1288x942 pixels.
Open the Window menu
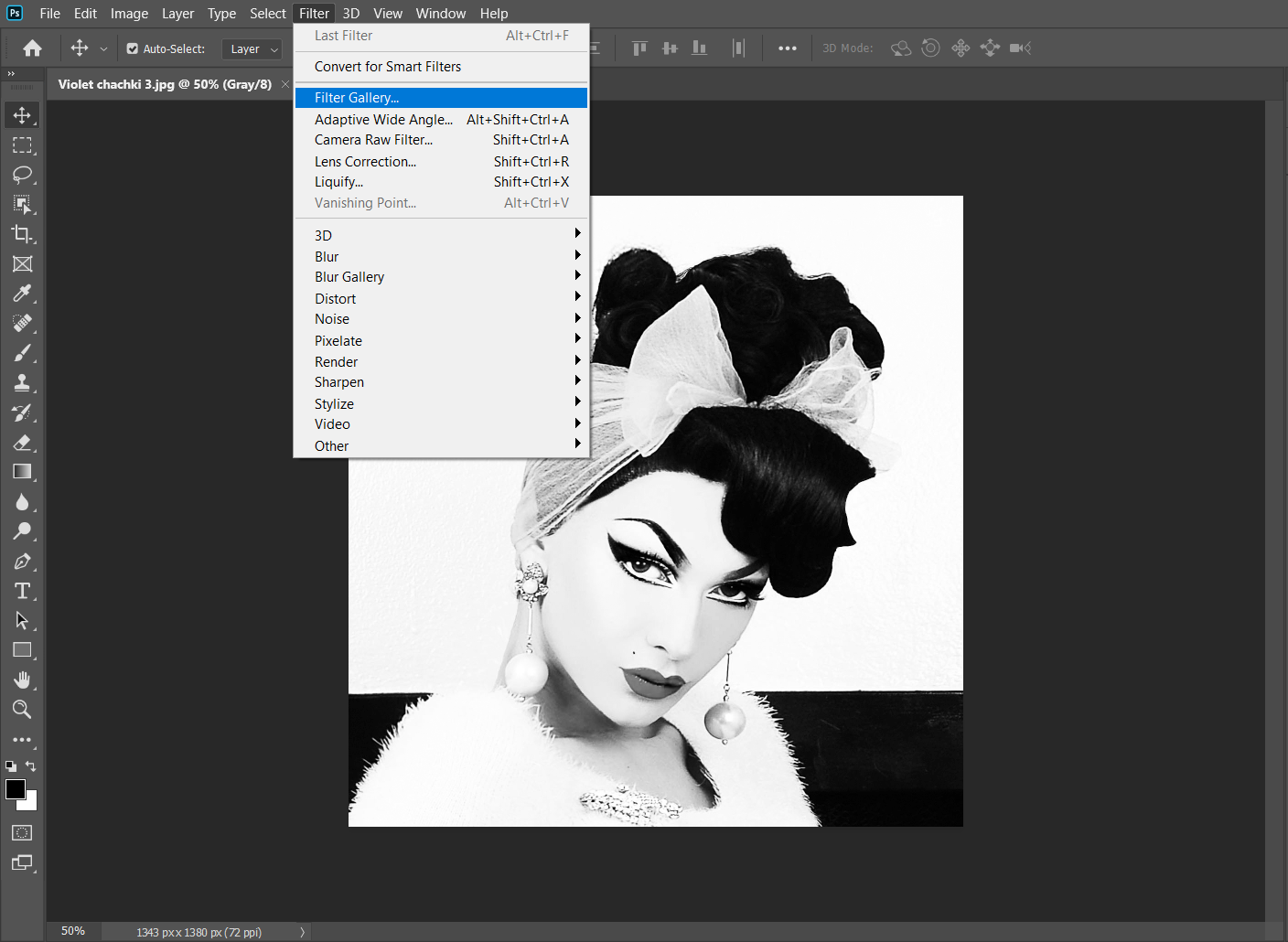tap(441, 14)
